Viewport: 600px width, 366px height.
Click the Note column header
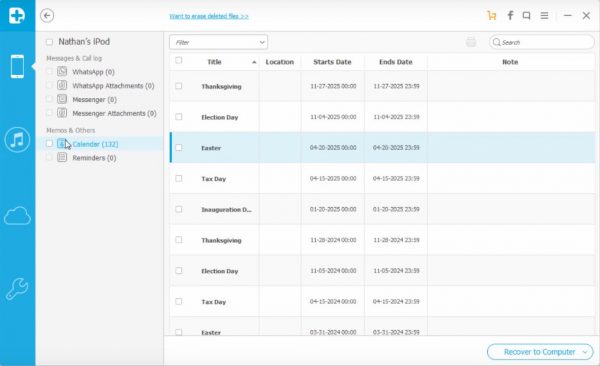pos(510,62)
